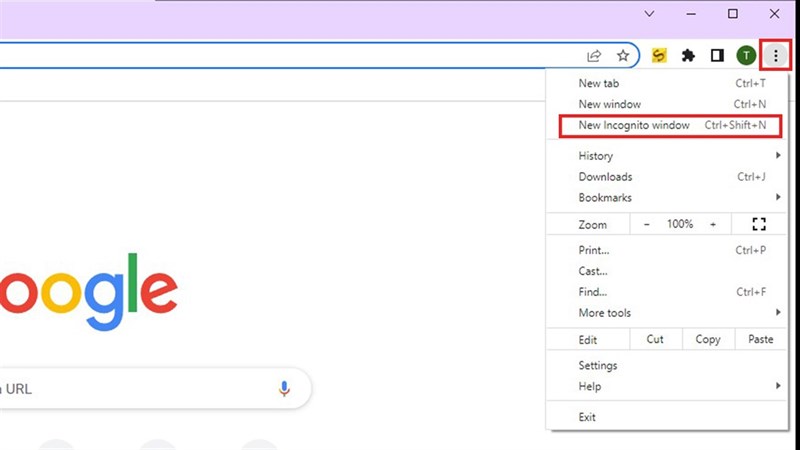Click Copy in the Edit row
This screenshot has height=450, width=800.
pos(708,339)
